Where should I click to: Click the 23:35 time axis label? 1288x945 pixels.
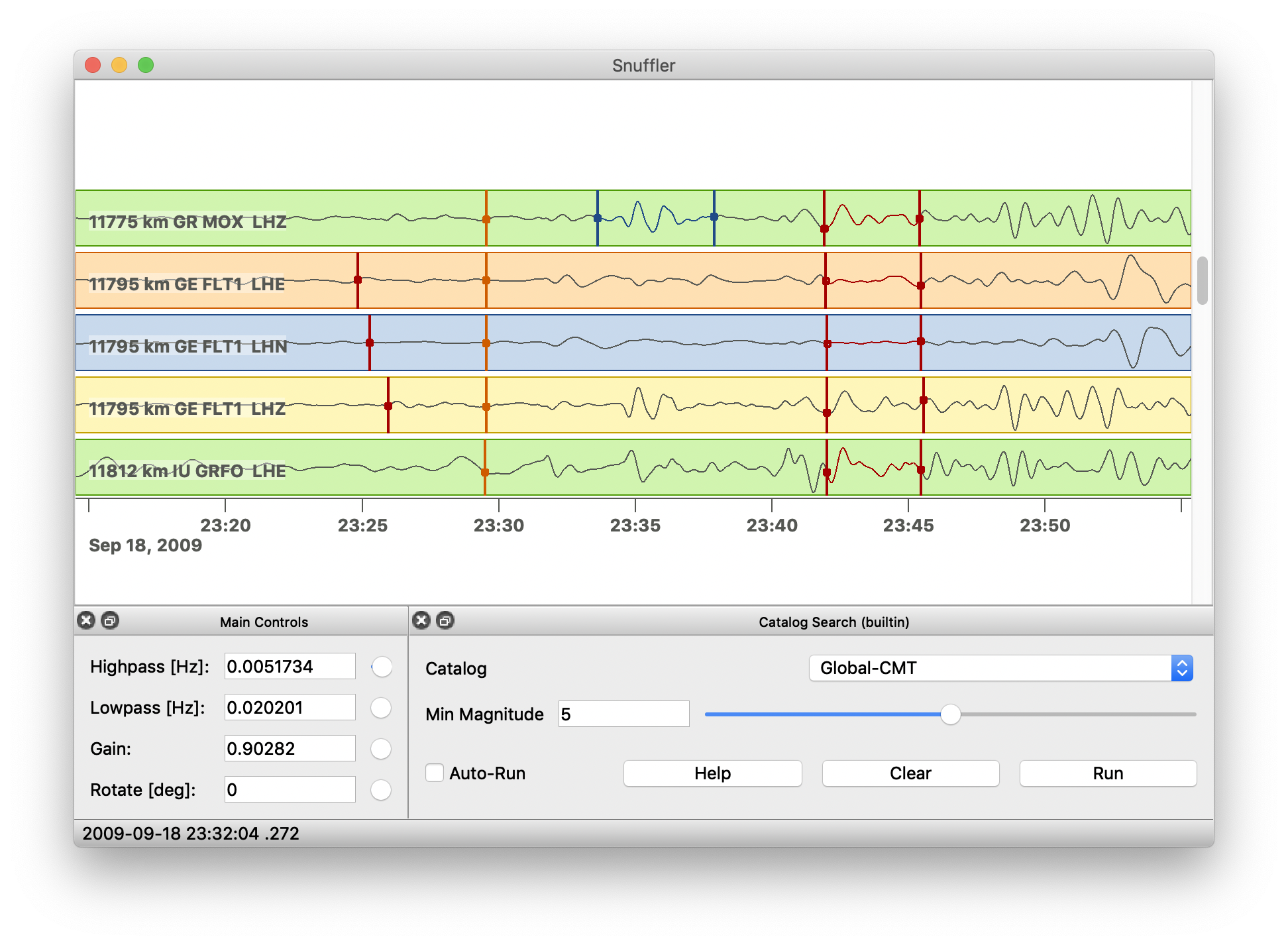coord(635,526)
